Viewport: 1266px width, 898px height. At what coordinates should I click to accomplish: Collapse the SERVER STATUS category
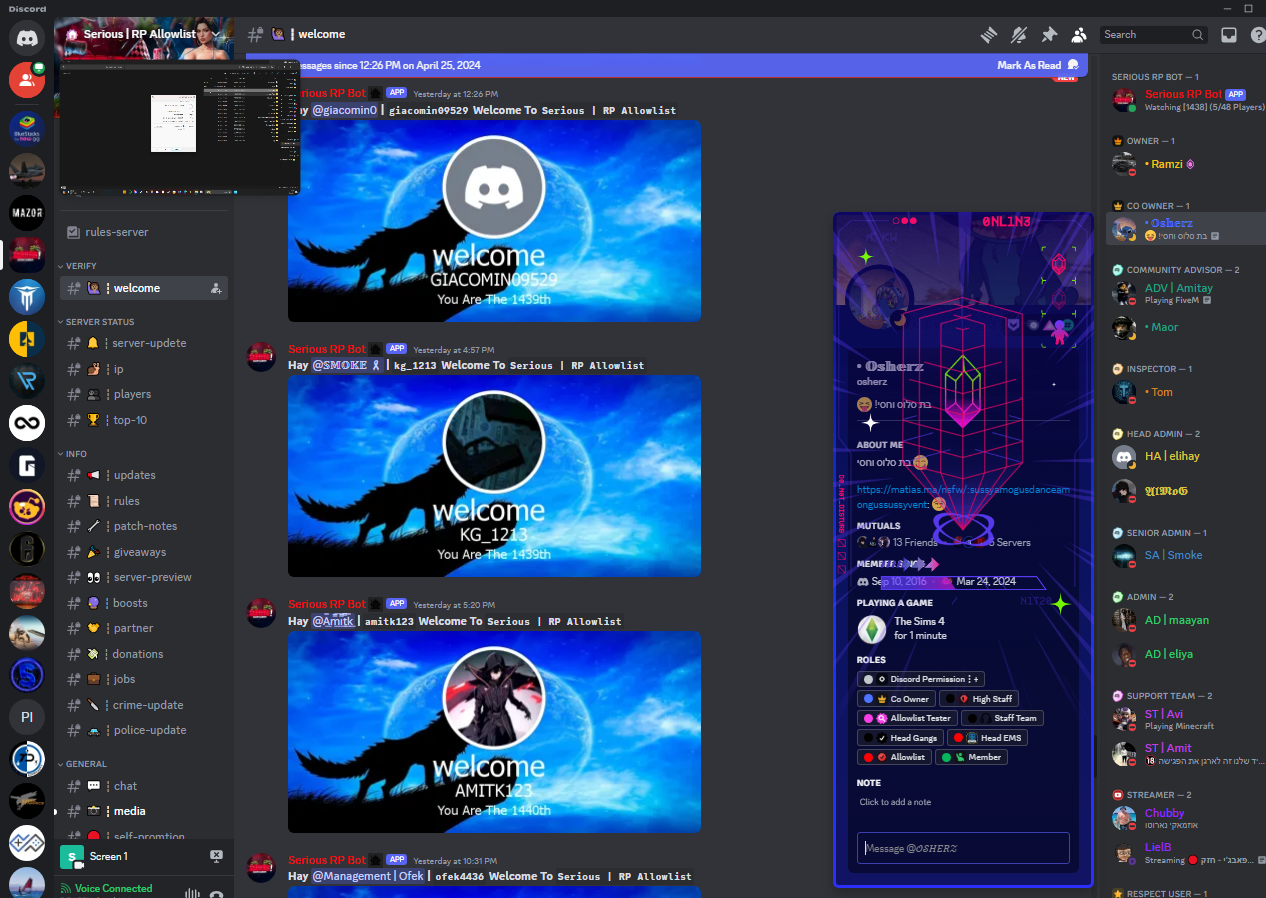[99, 322]
